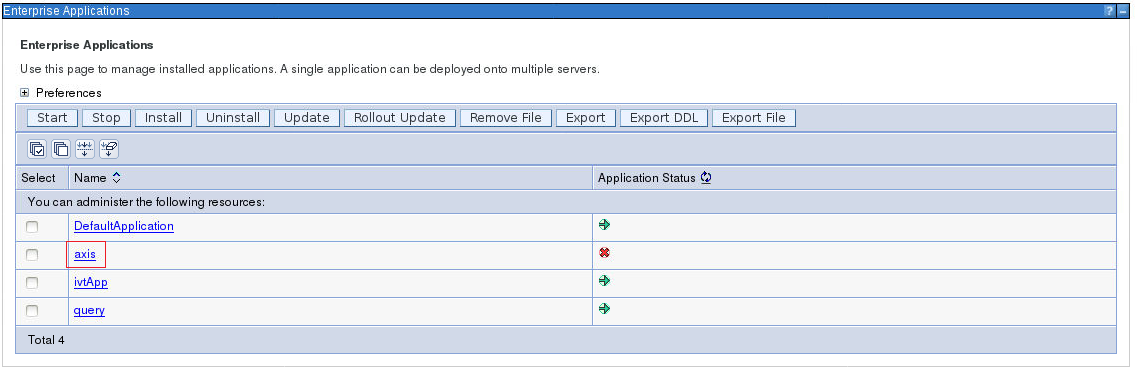This screenshot has height=381, width=1139.
Task: Expand the Preferences section
Action: click(x=25, y=93)
